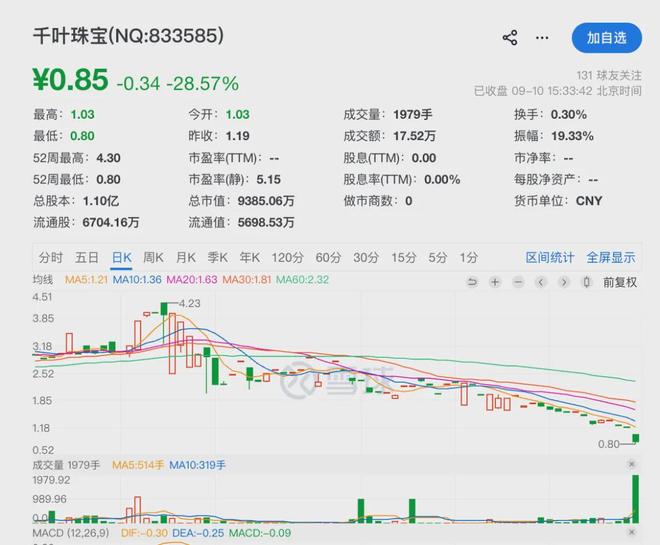Switch to 120分 chart interval
The image size is (660, 545).
click(x=287, y=257)
